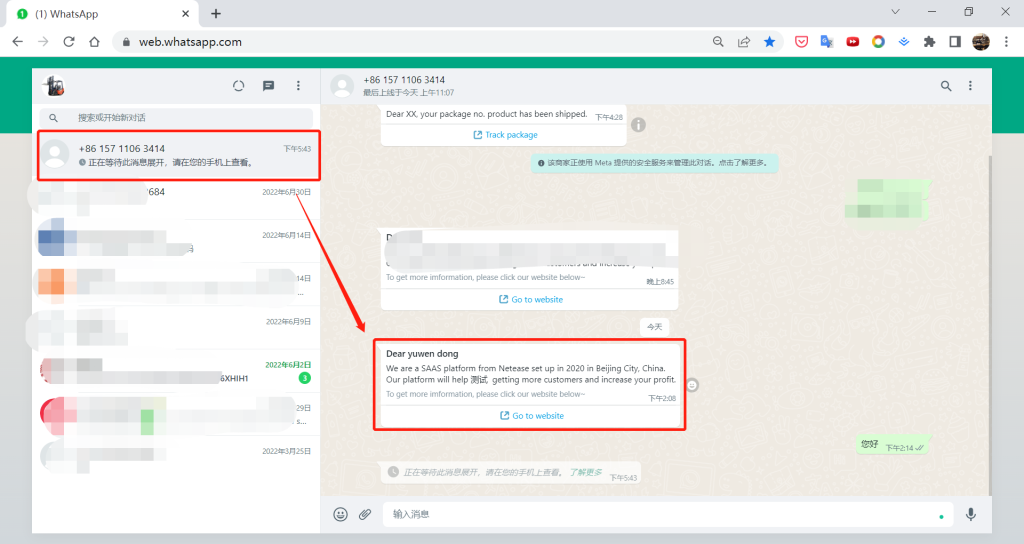This screenshot has height=544, width=1024.
Task: Open the Chrome extensions puzzle icon
Action: tap(929, 42)
